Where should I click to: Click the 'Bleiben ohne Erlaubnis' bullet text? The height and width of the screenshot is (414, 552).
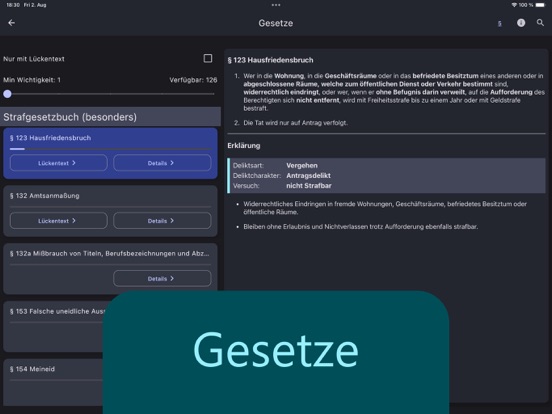360,227
